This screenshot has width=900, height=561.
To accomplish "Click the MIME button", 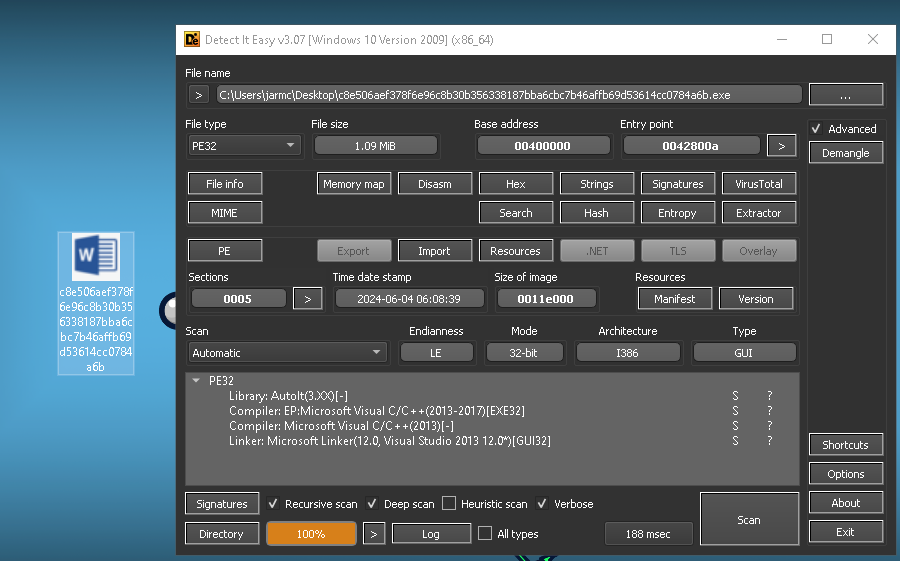I will [225, 212].
